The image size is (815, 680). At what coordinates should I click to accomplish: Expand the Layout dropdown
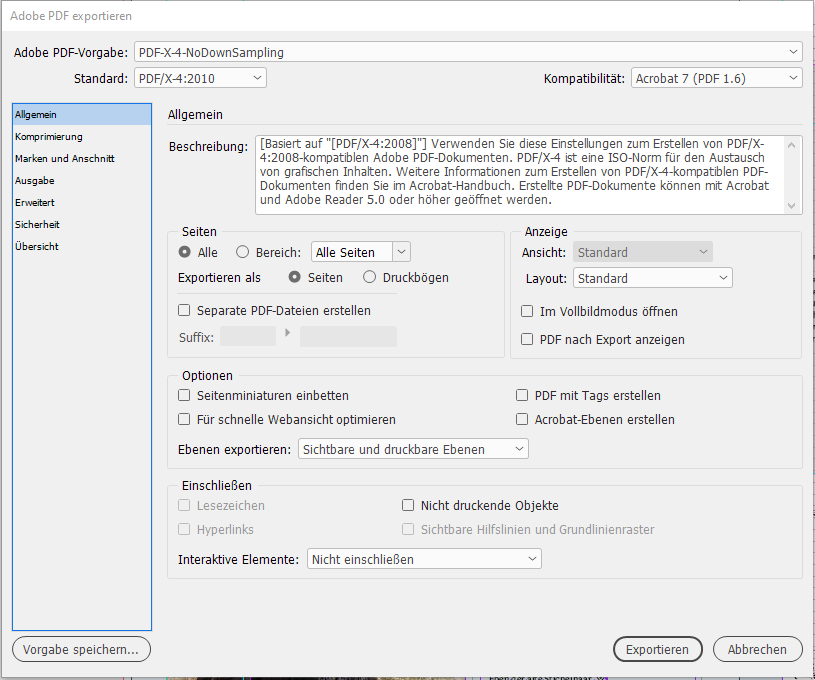pos(652,277)
